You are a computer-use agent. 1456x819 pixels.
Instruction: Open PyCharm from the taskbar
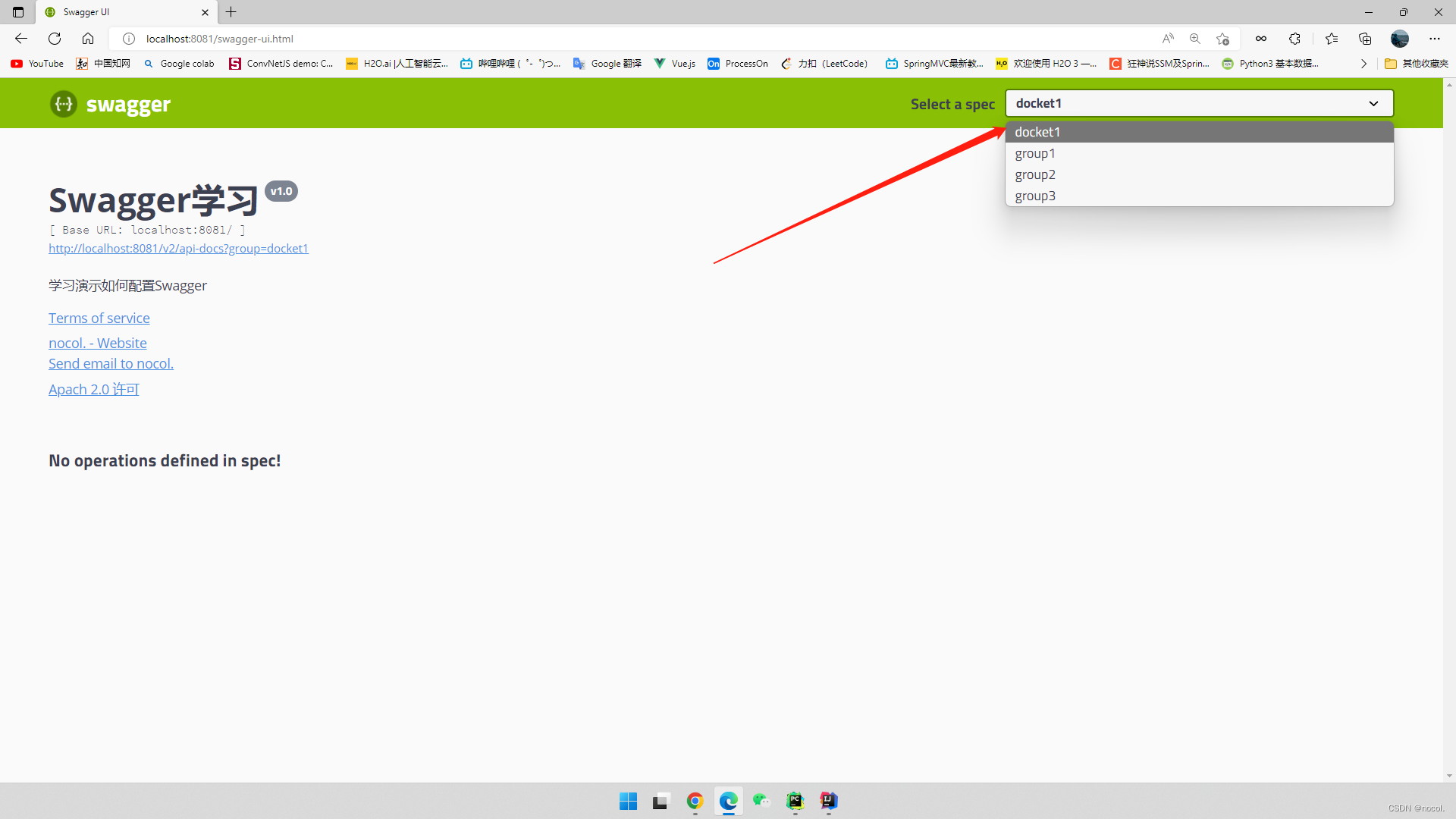[795, 801]
